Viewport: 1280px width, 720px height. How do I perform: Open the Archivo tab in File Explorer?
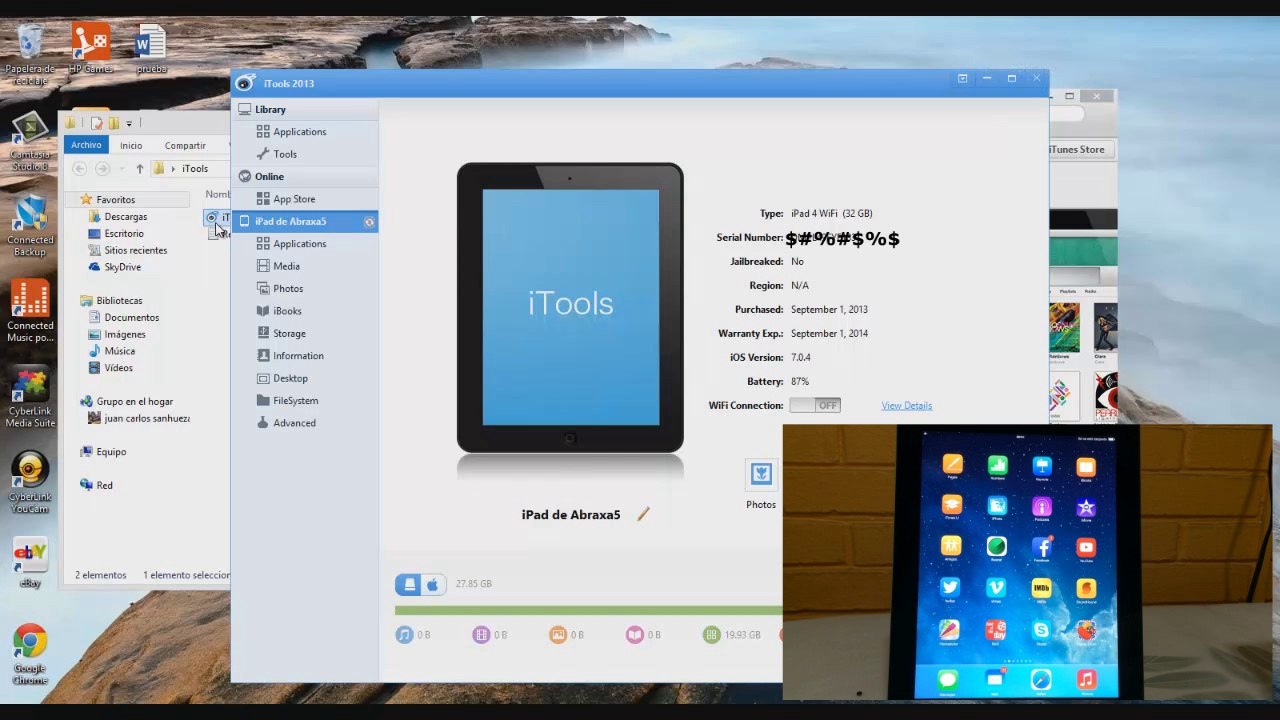click(x=86, y=145)
